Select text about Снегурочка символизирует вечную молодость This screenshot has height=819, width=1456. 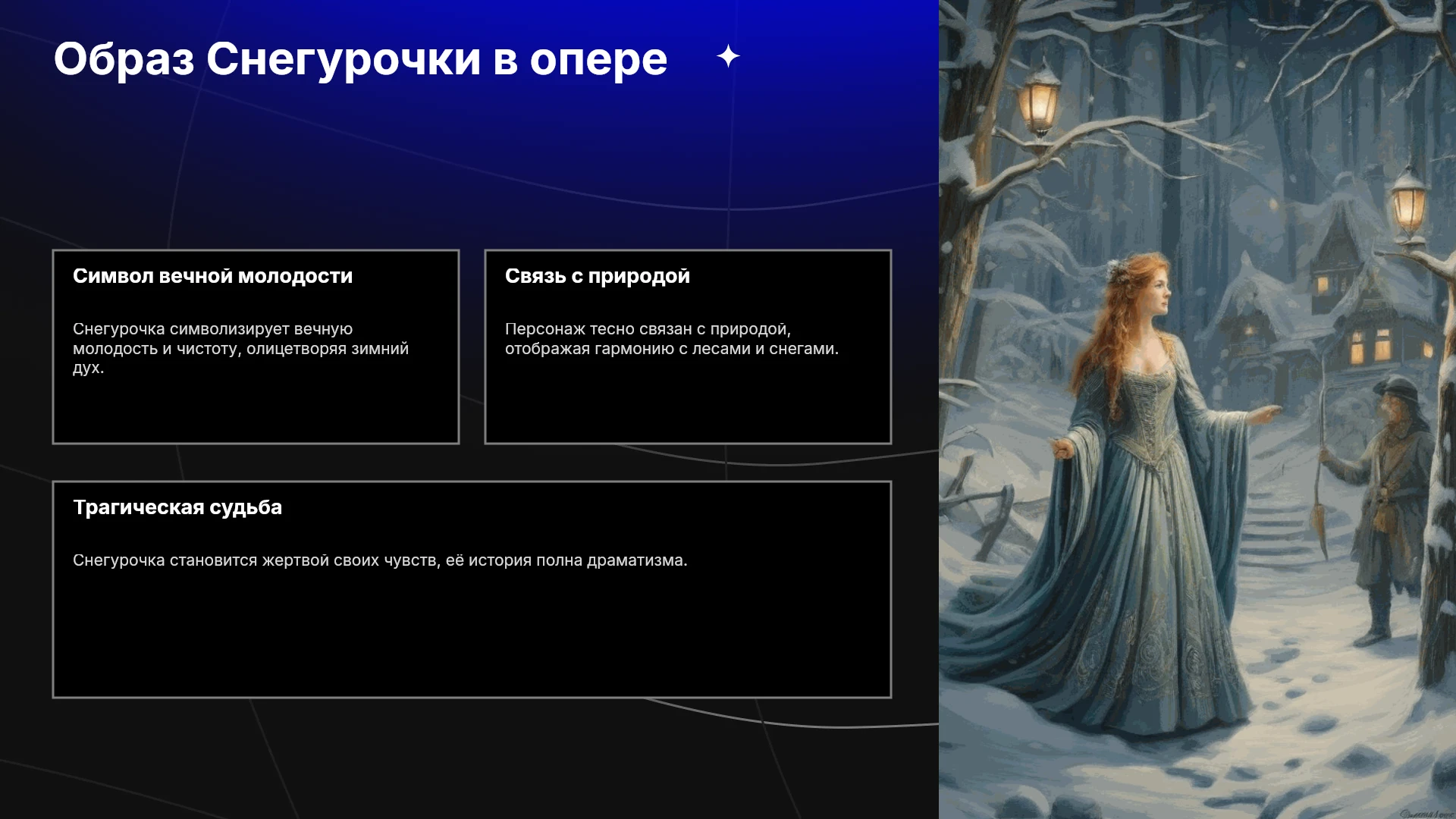241,349
